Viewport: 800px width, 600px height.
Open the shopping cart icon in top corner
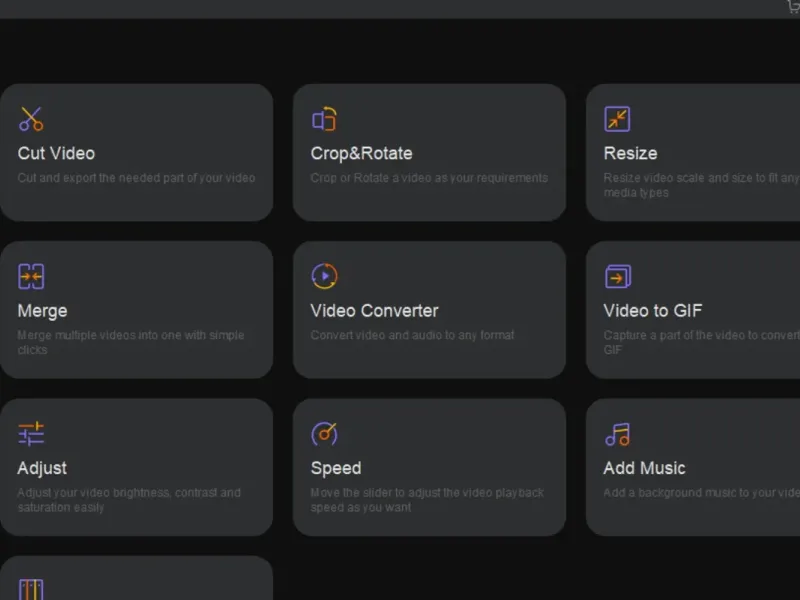pos(793,6)
